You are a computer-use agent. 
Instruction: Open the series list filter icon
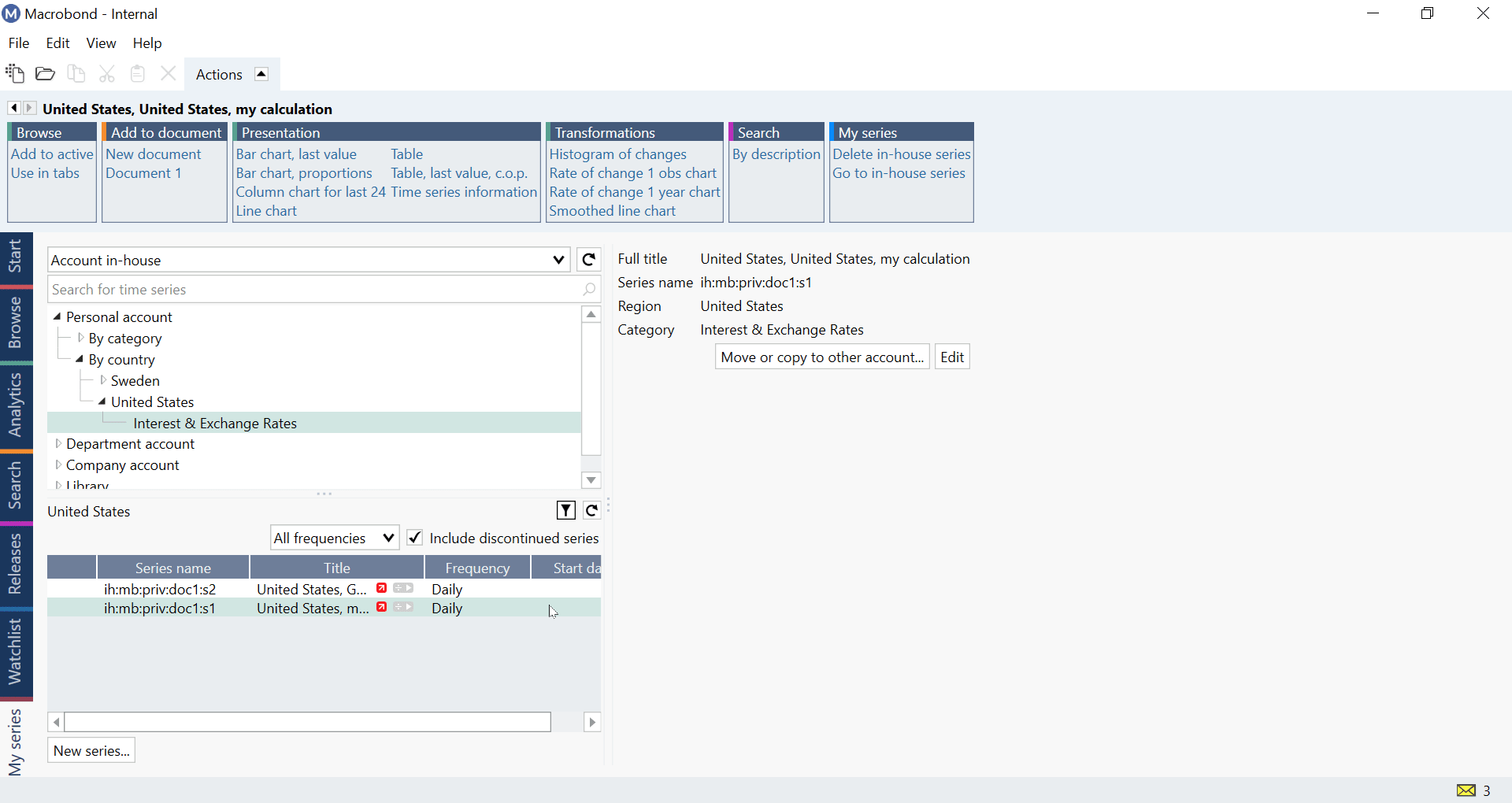point(566,511)
